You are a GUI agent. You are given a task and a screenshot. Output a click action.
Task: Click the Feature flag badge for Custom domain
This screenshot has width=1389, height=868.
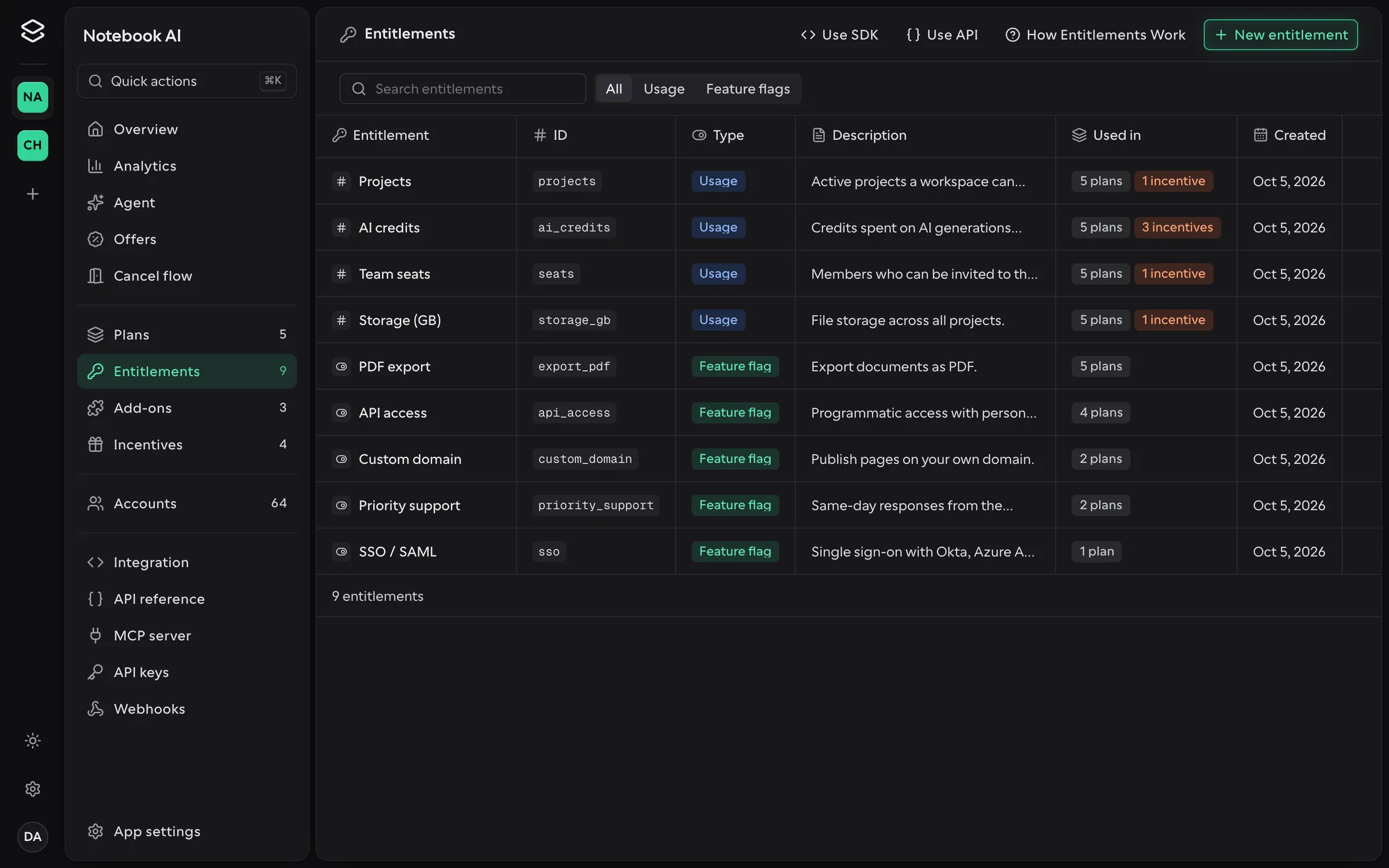(x=735, y=459)
